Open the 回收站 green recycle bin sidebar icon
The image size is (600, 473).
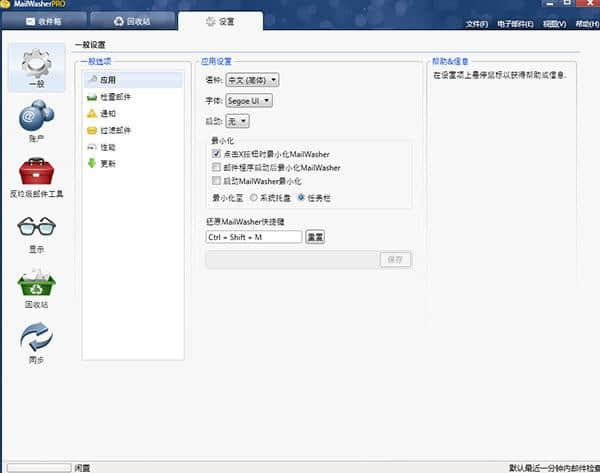tap(36, 289)
